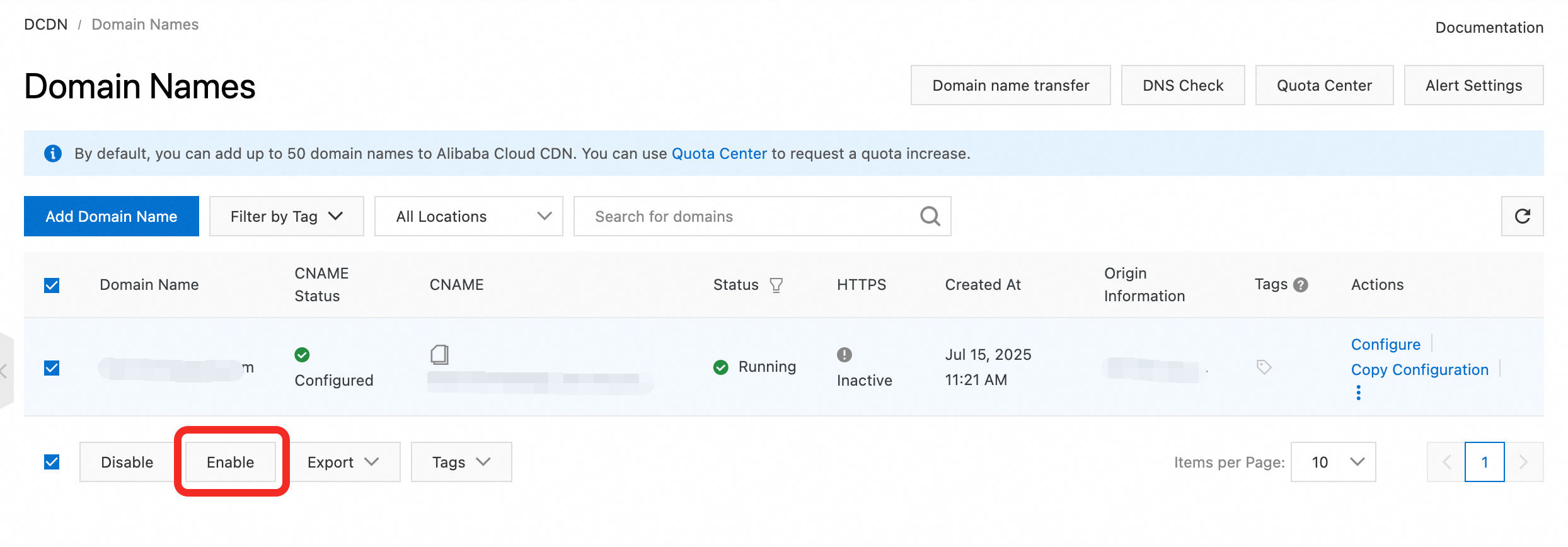Open the three-dot more actions menu
Image resolution: width=1568 pixels, height=547 pixels.
1358,393
